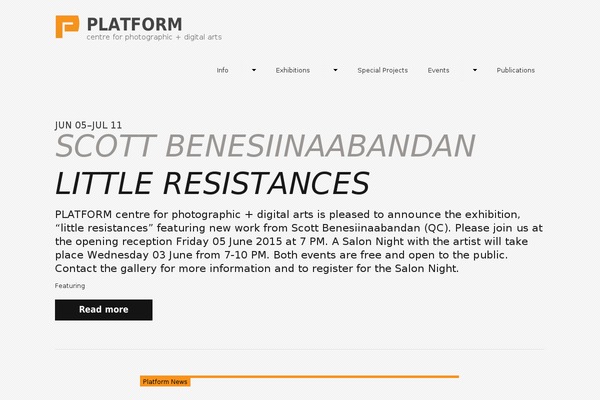600x400 pixels.
Task: Open the Publications page
Action: pos(516,70)
